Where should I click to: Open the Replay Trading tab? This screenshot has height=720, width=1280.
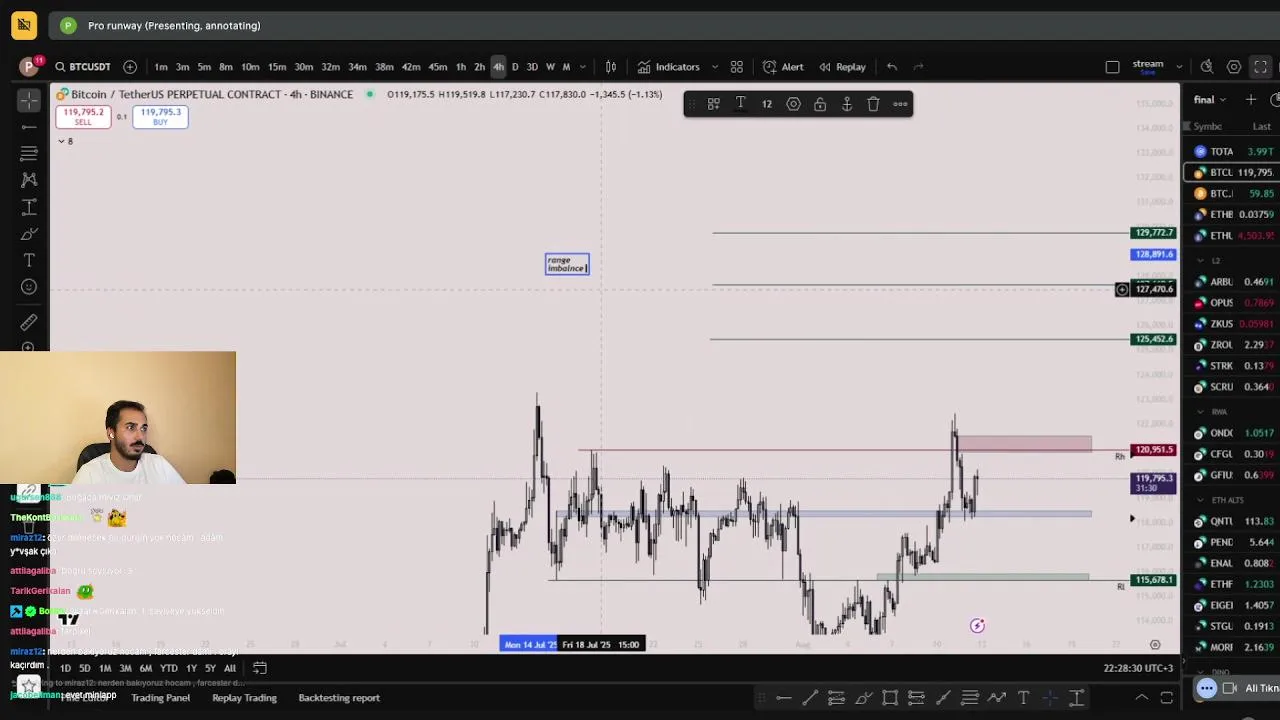pos(244,698)
